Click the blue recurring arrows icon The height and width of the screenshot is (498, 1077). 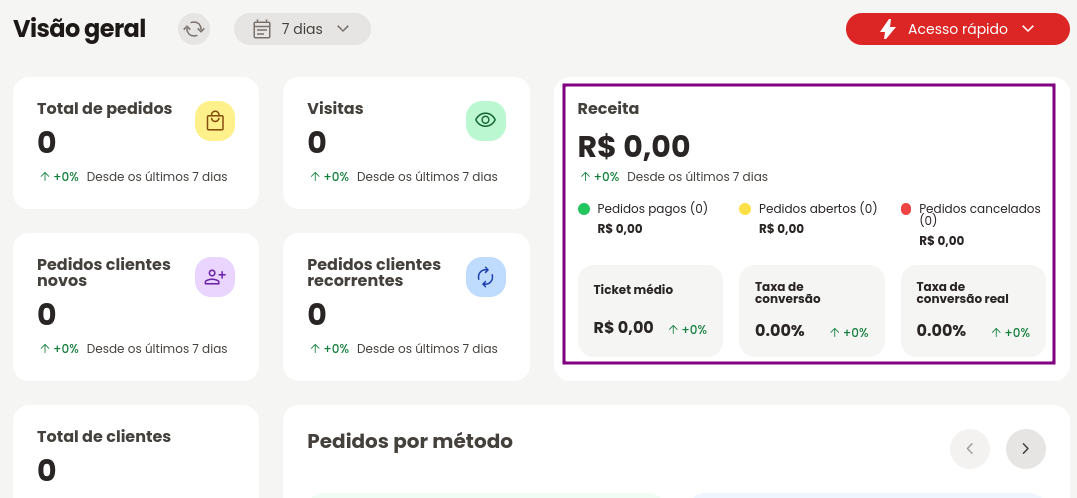(486, 277)
